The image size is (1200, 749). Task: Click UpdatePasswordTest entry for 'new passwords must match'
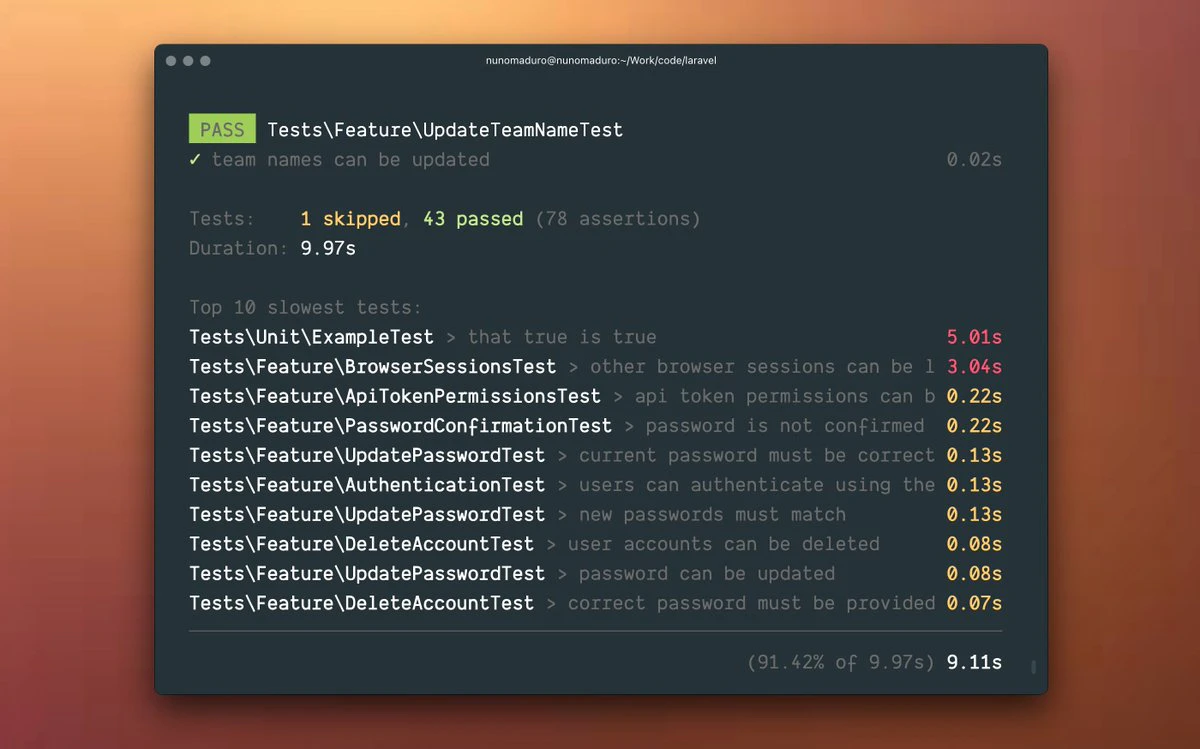(367, 514)
